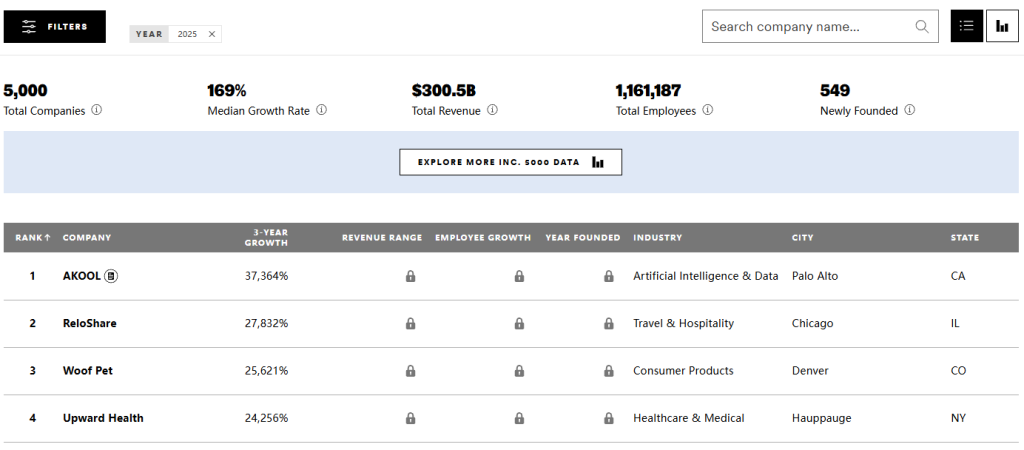
Task: Open the Upward Health company link
Action: click(103, 418)
